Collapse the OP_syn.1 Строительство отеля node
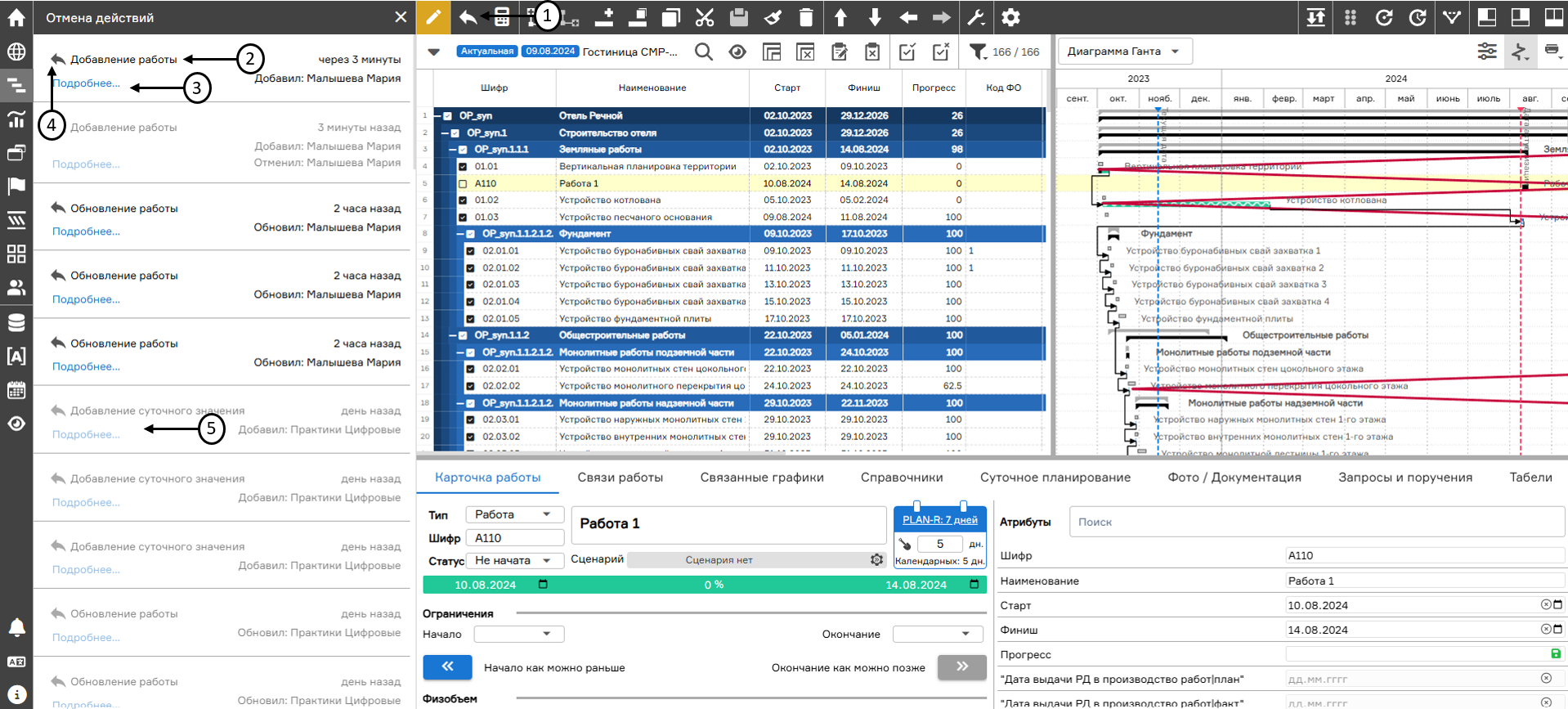Image resolution: width=1568 pixels, height=709 pixels. click(x=445, y=132)
